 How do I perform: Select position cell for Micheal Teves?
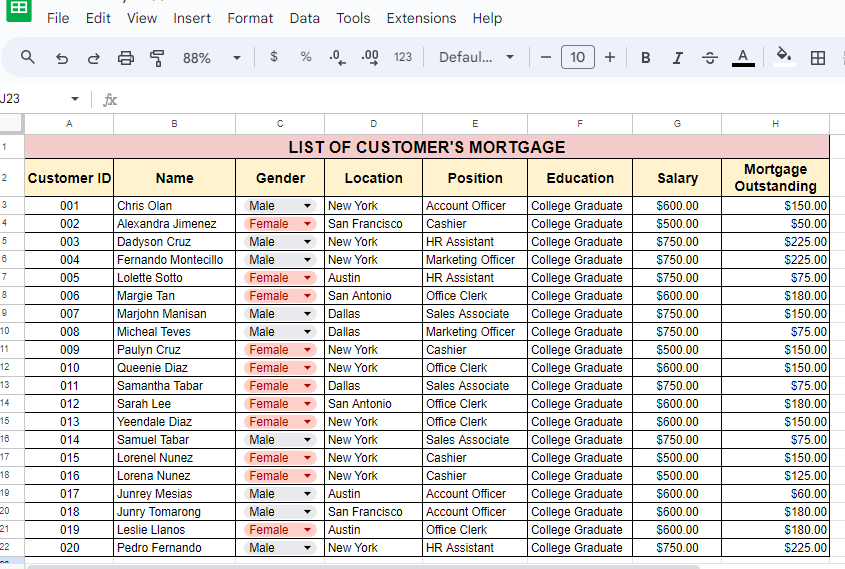[475, 331]
